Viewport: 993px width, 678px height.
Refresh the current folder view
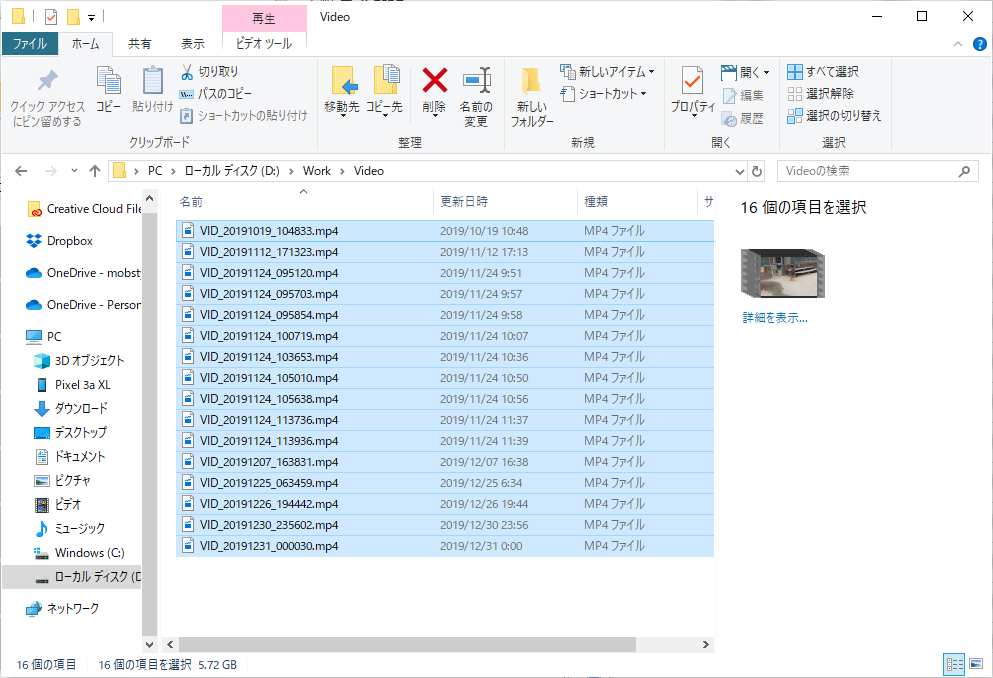point(757,171)
